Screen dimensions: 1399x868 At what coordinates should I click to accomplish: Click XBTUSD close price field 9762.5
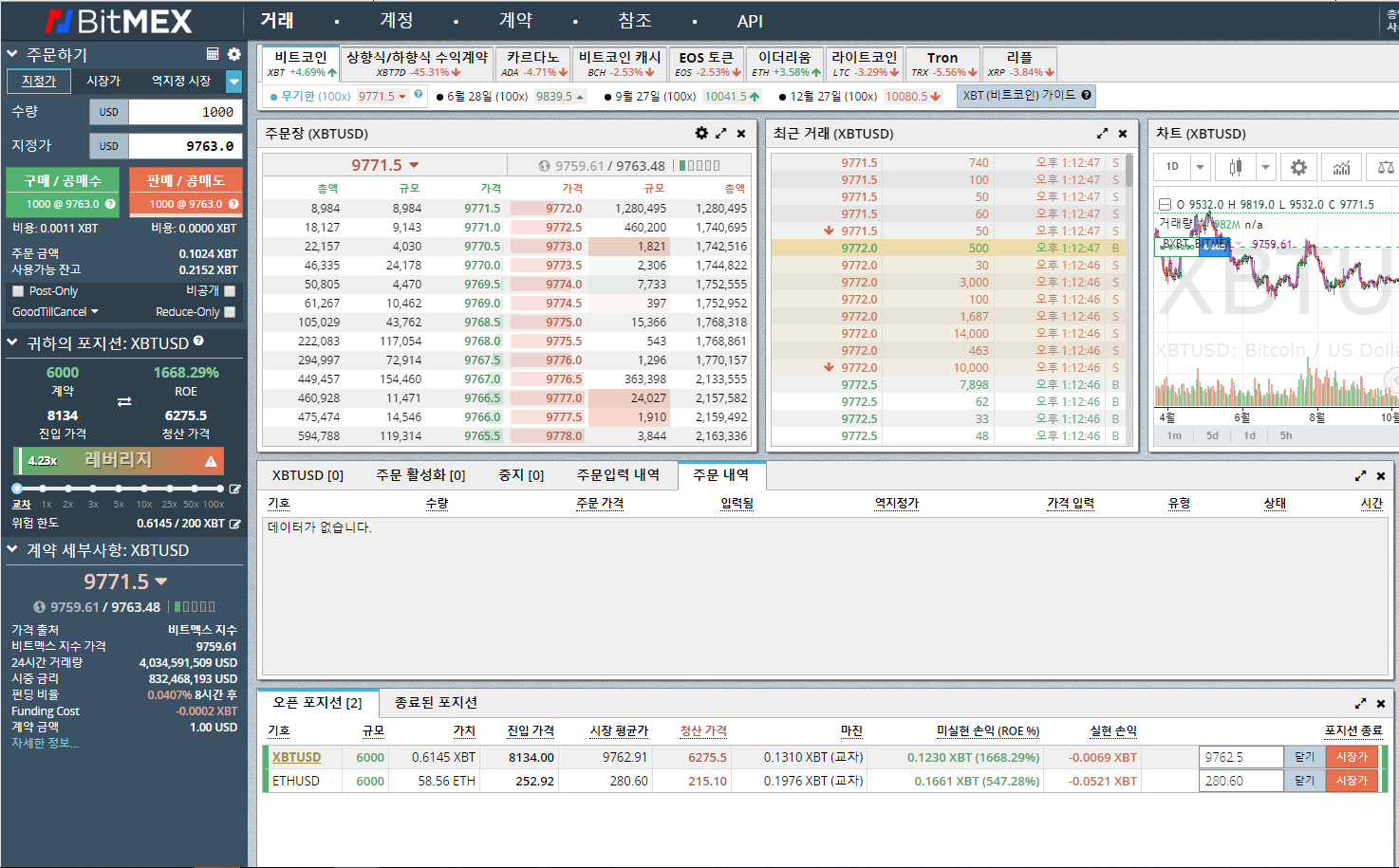pos(1241,757)
